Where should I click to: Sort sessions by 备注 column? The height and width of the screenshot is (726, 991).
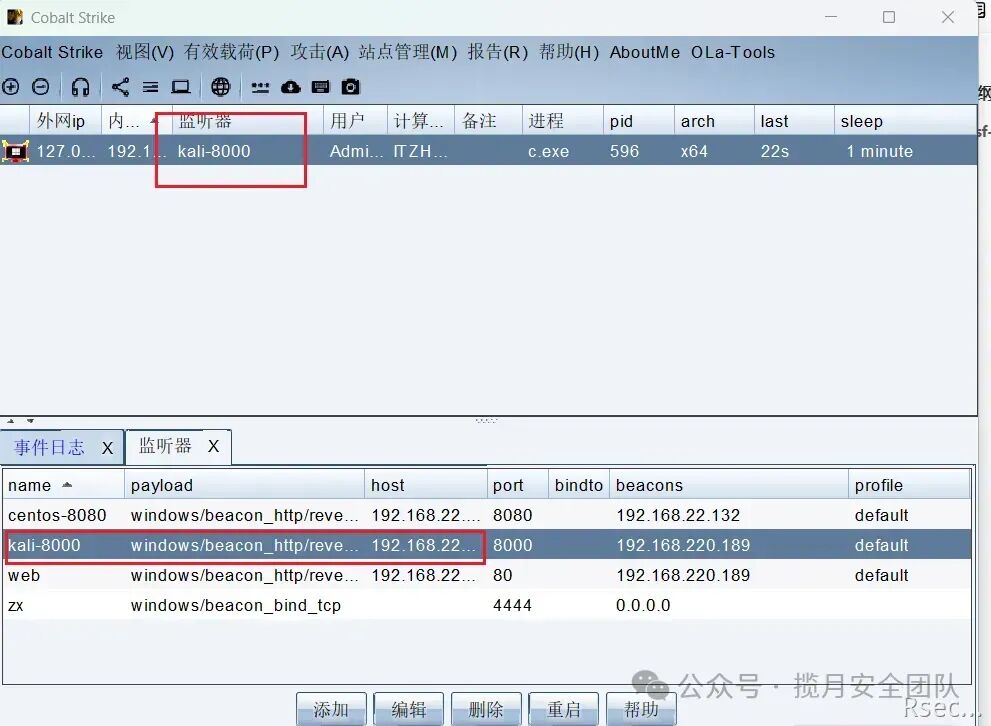[488, 121]
